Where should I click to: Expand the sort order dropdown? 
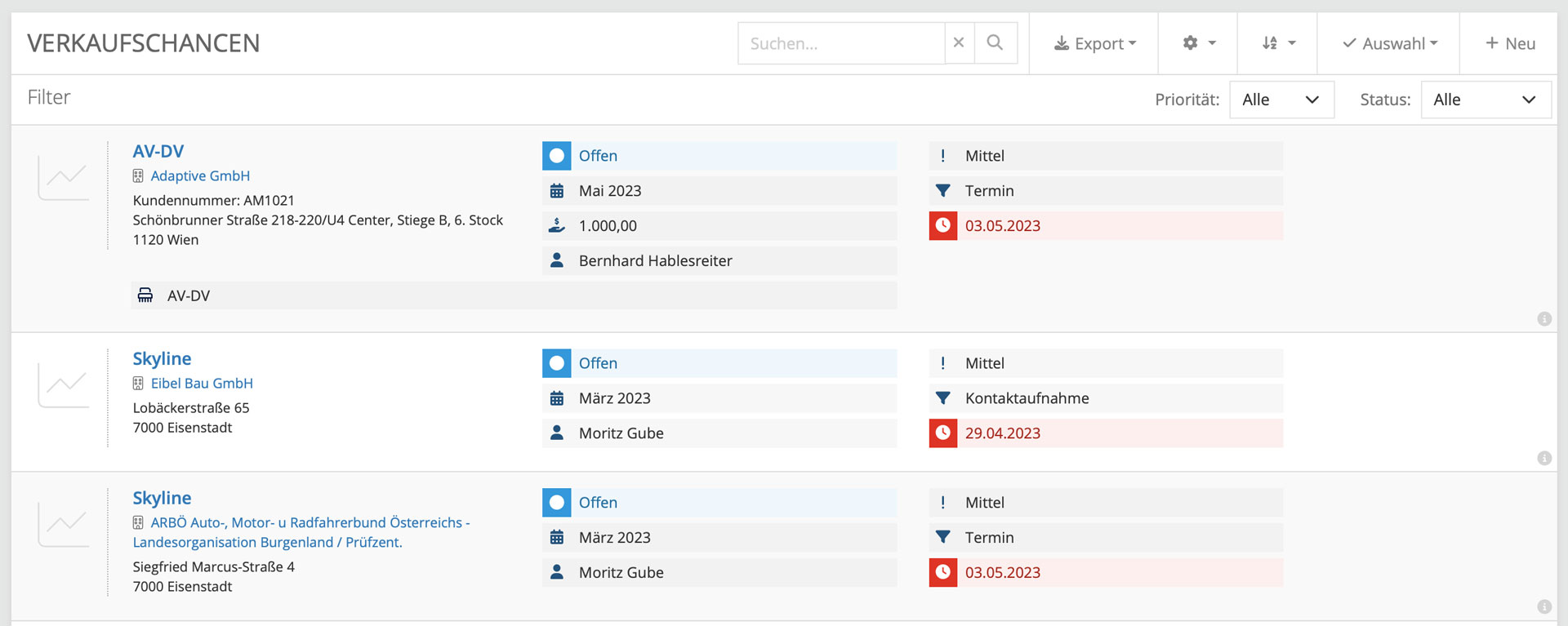[x=1278, y=43]
